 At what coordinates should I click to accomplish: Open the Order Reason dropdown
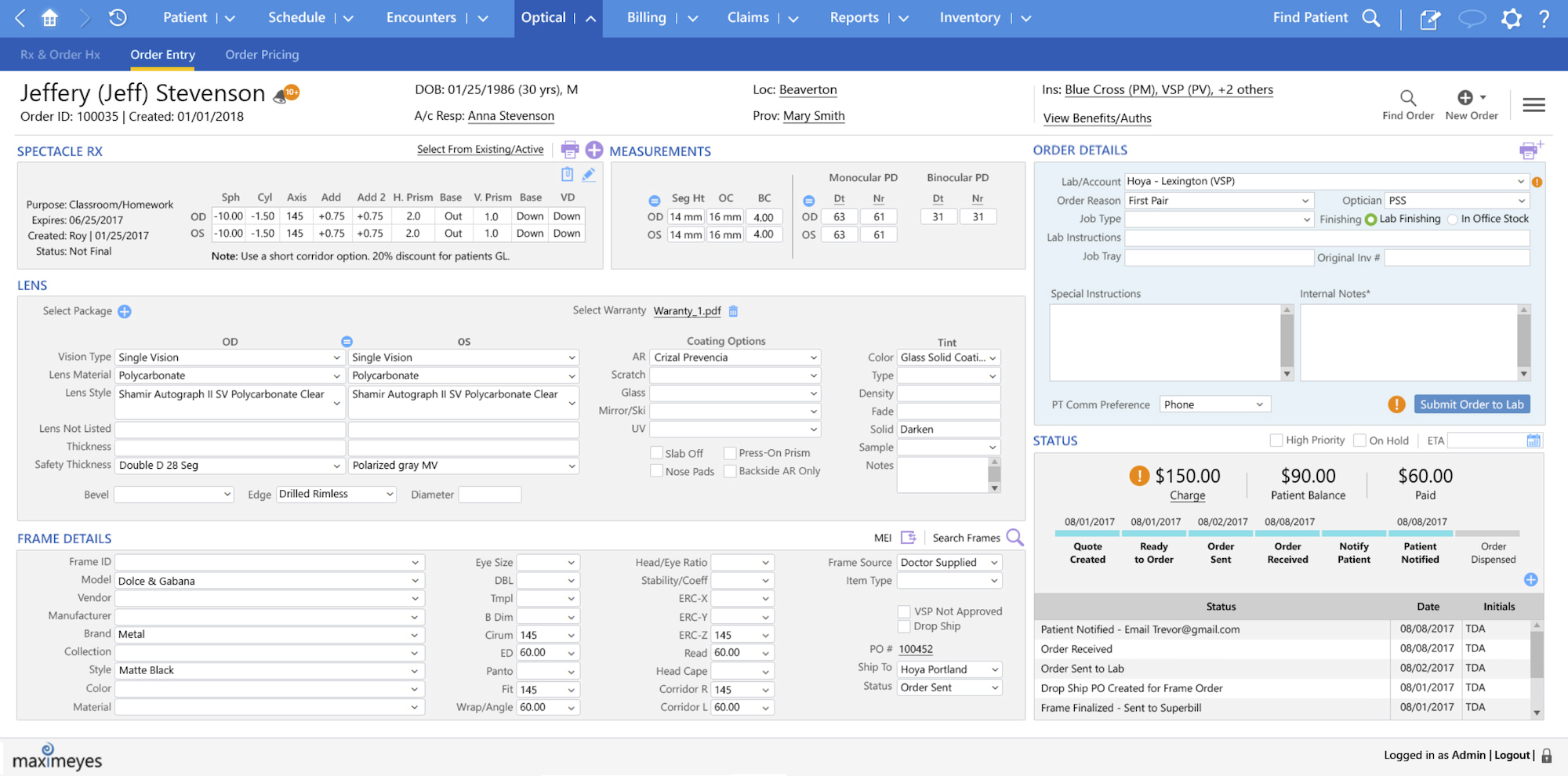[x=1218, y=201]
